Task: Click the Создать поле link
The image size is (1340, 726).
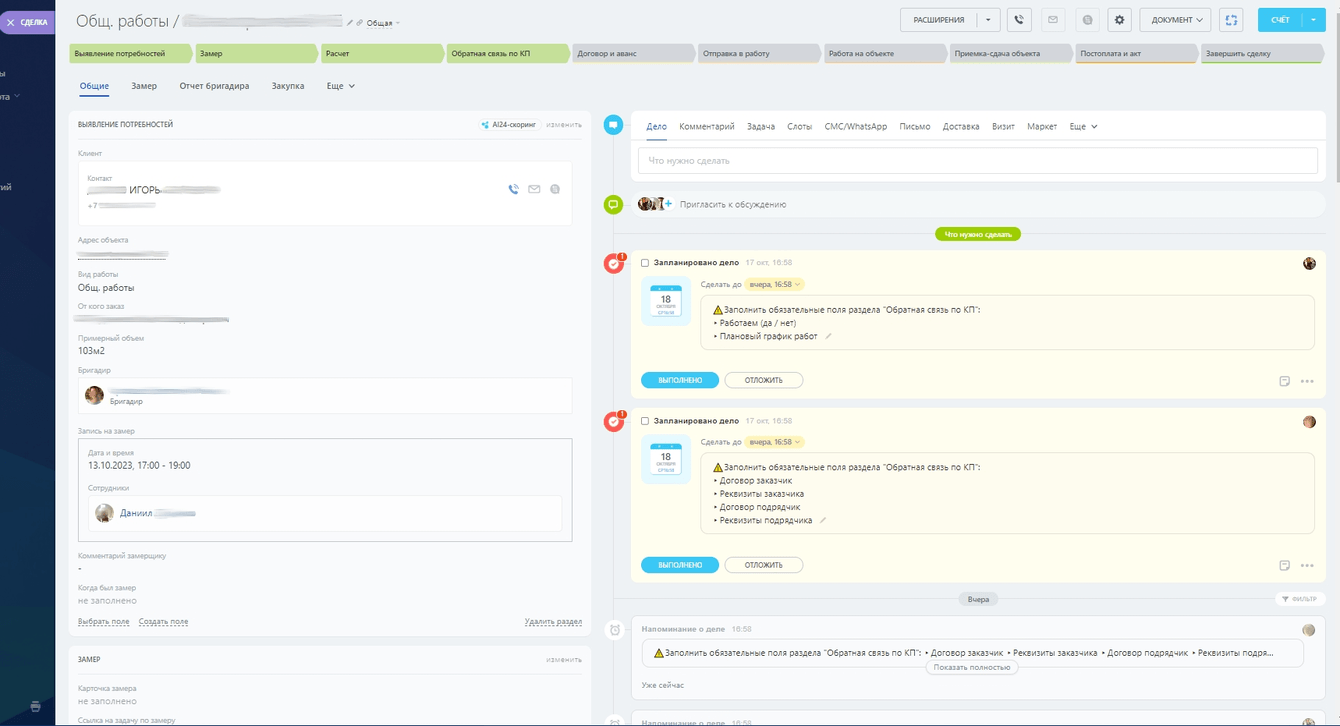Action: pyautogui.click(x=163, y=622)
